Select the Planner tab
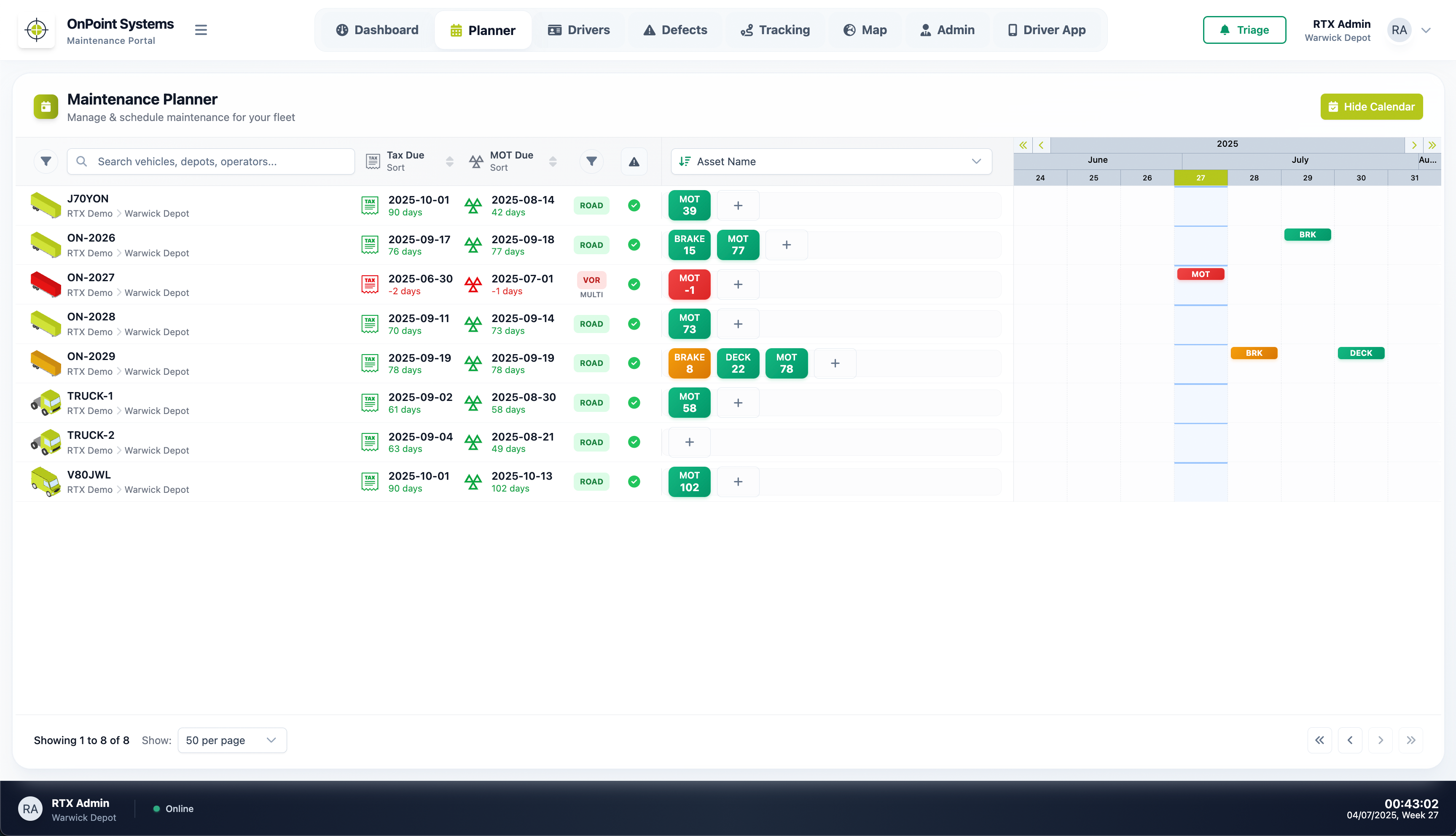 (483, 30)
